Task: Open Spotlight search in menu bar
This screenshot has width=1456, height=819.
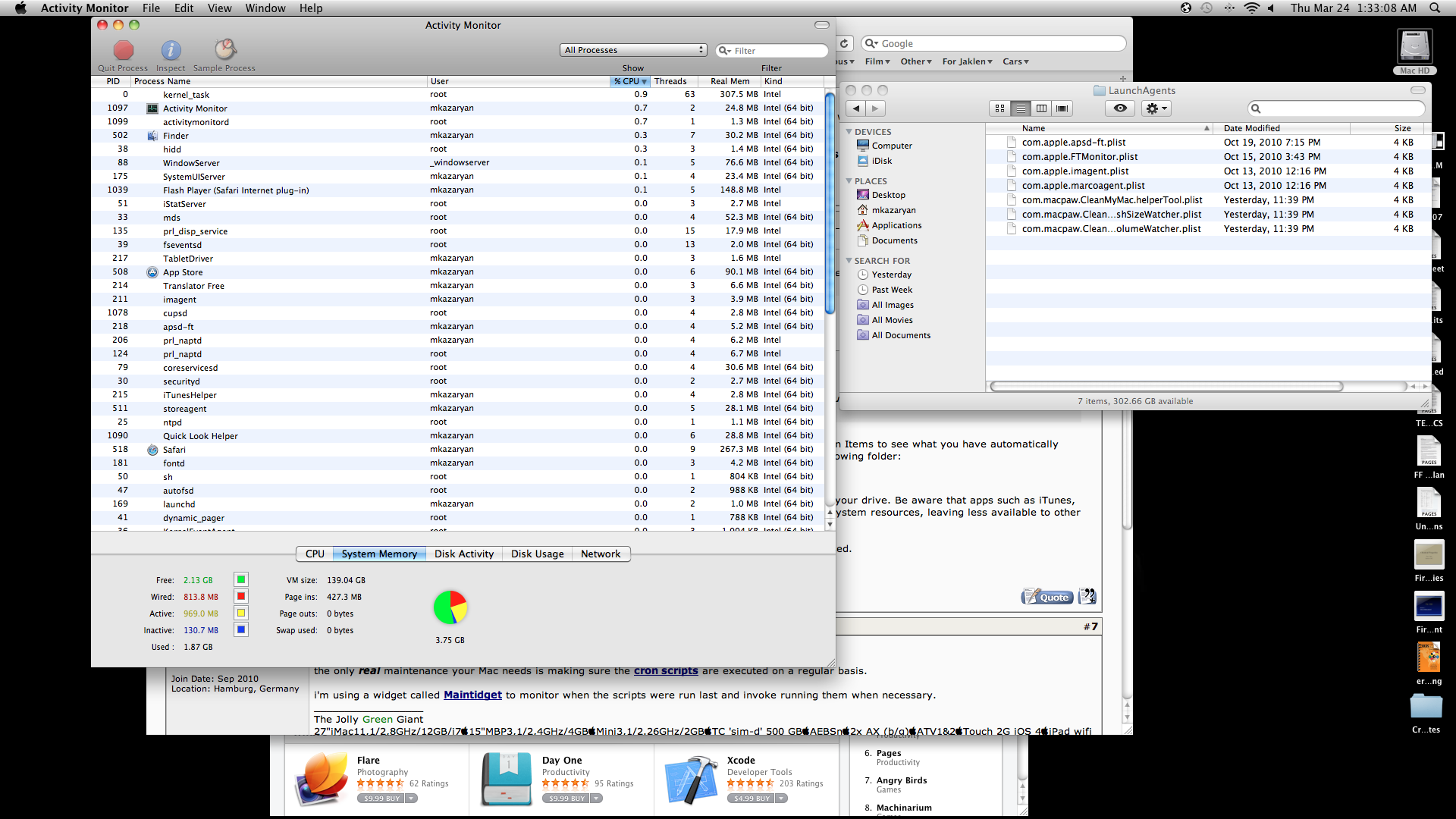Action: click(x=1435, y=8)
